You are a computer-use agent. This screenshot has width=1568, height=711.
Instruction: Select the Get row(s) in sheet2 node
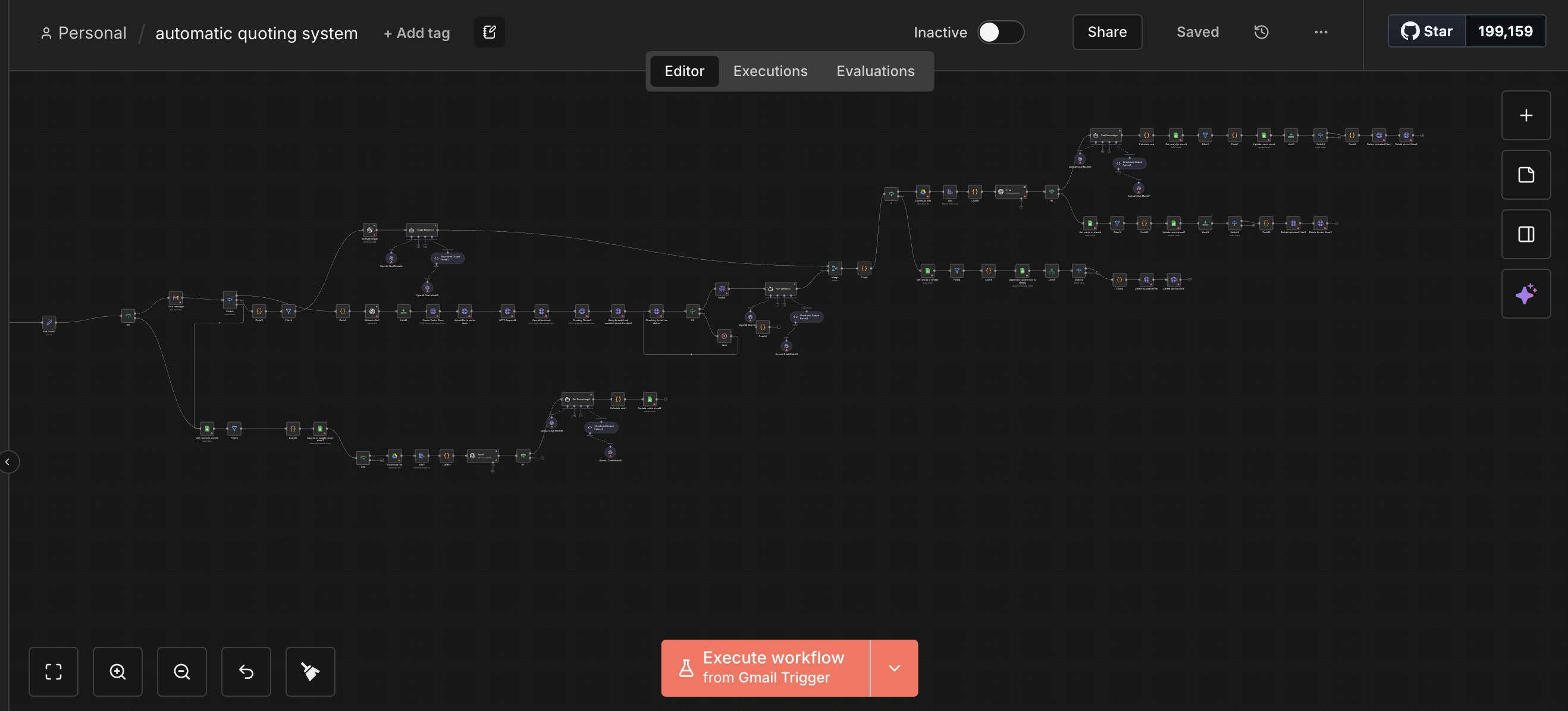tap(927, 270)
